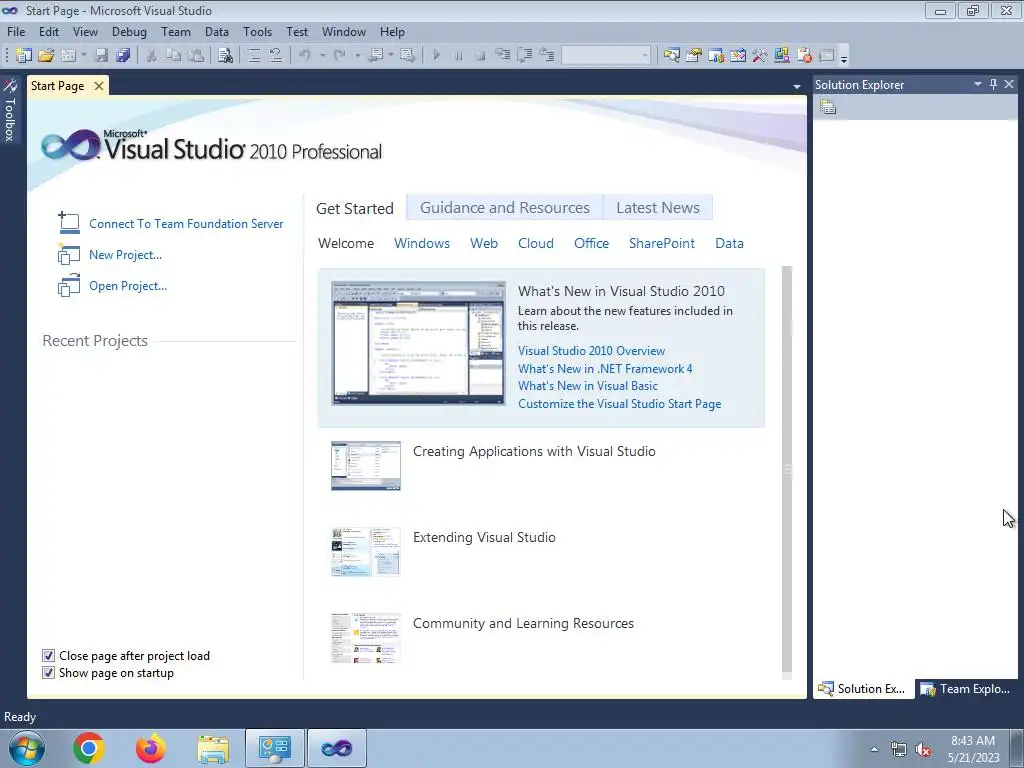Close the Start Page document tab

[99, 86]
